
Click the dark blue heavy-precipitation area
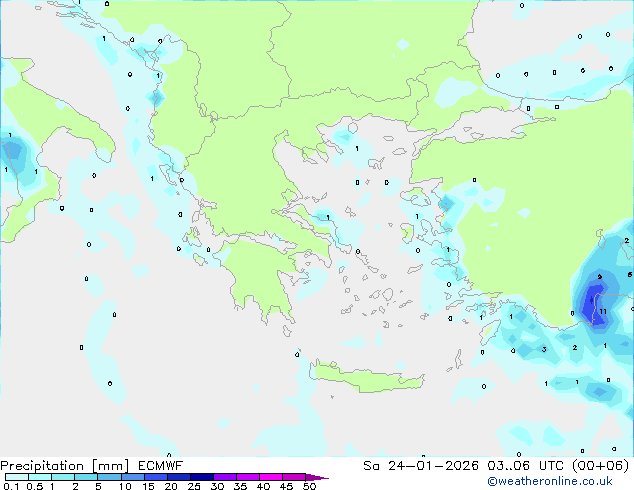tap(594, 304)
